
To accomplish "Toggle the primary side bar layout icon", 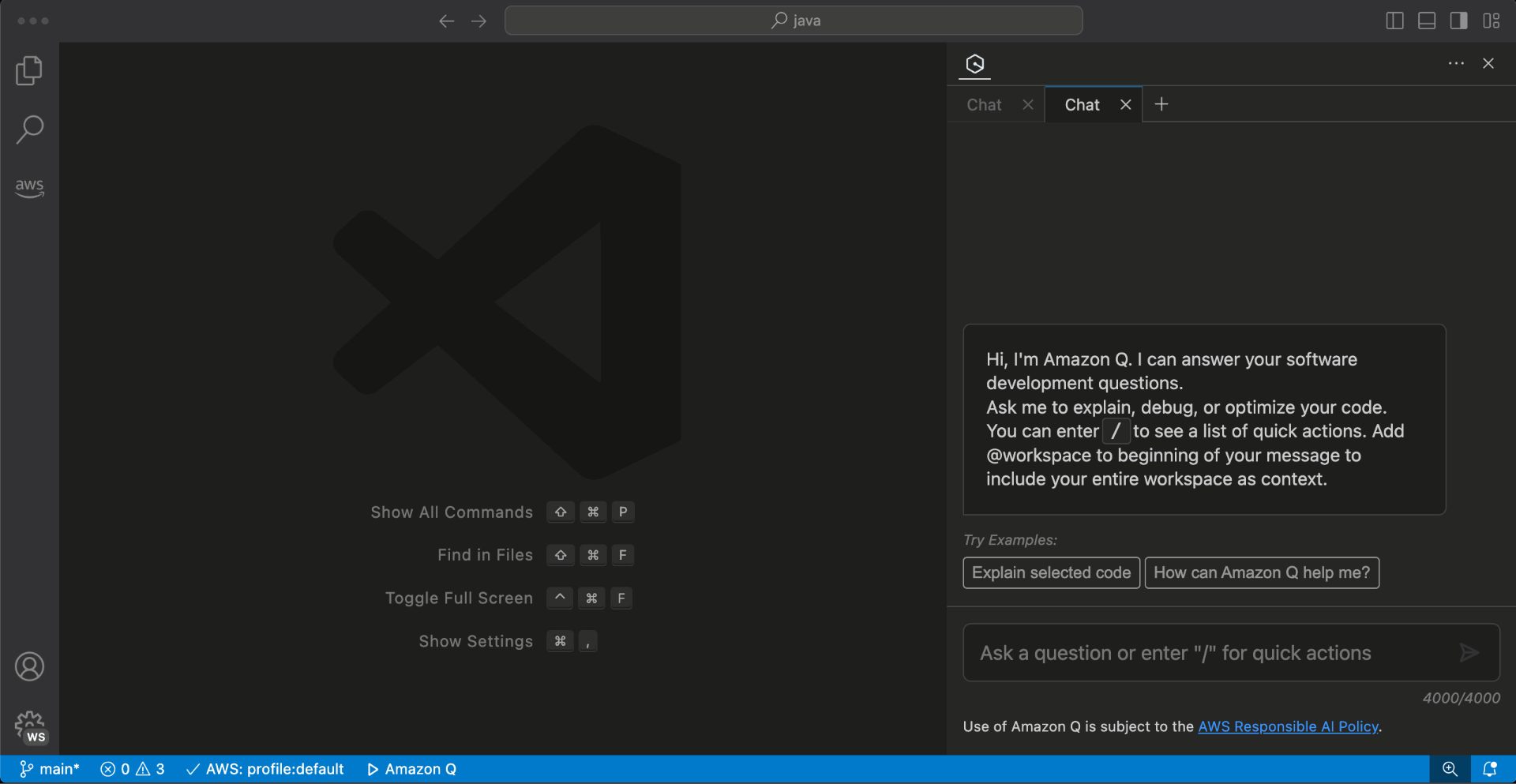I will click(x=1395, y=21).
